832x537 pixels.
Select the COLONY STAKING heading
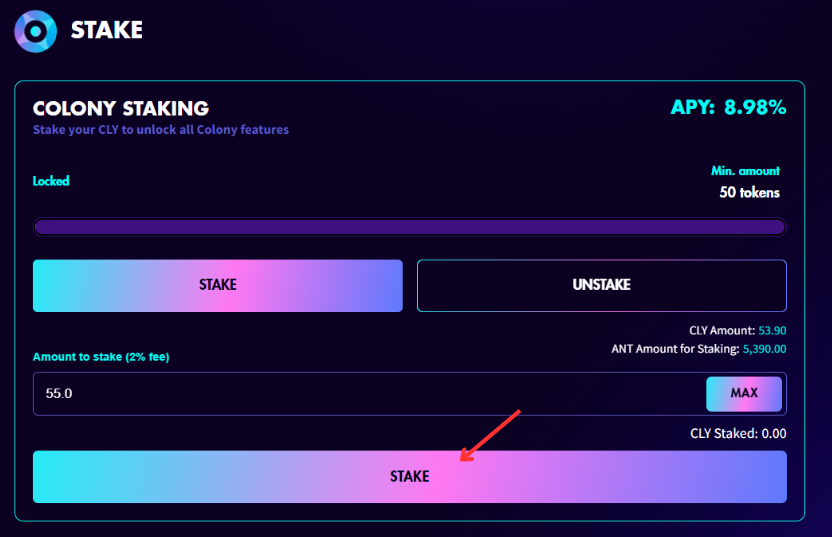pyautogui.click(x=121, y=108)
